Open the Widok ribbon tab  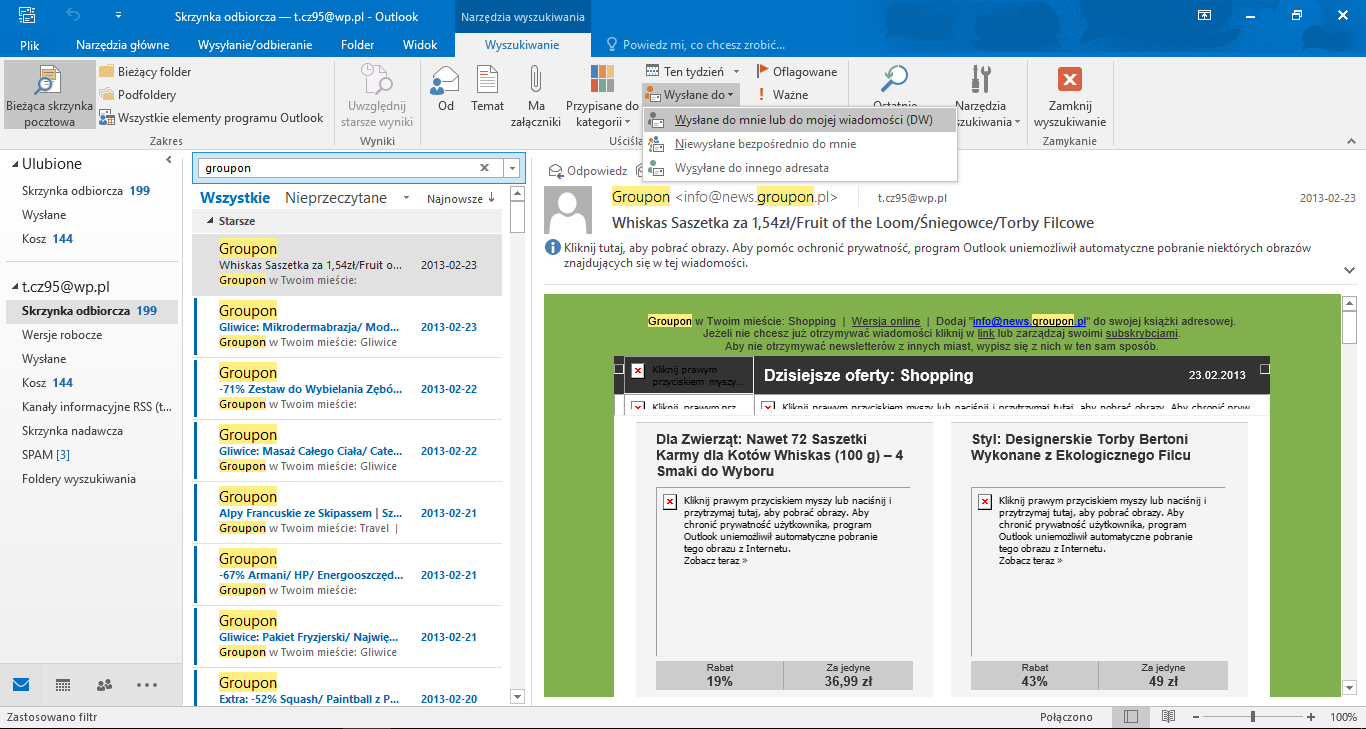click(420, 45)
